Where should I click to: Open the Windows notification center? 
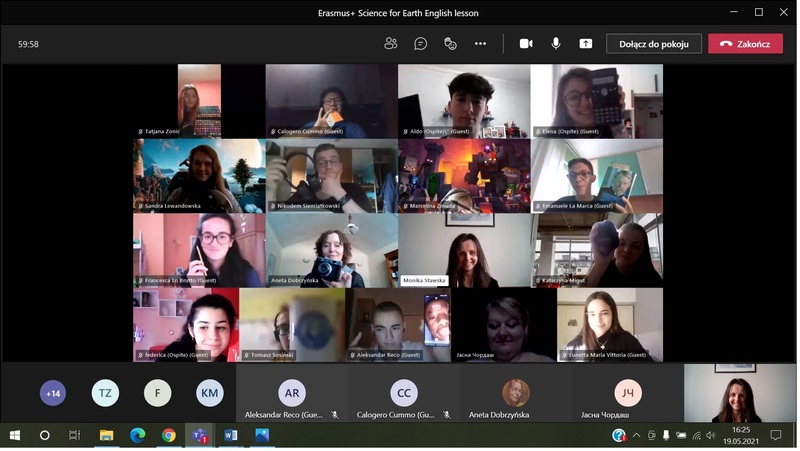click(775, 436)
